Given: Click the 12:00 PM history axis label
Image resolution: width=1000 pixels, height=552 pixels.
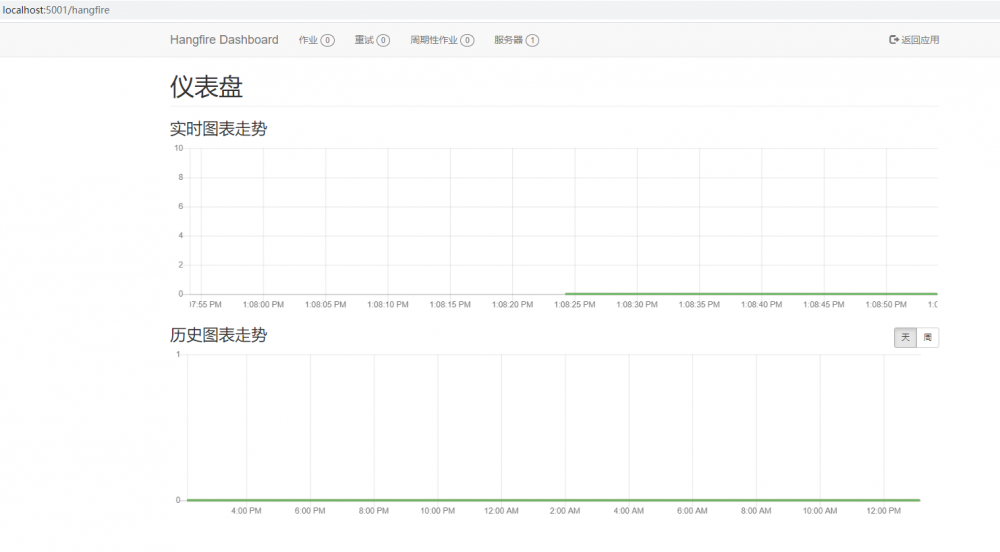Looking at the screenshot, I should click(x=883, y=511).
